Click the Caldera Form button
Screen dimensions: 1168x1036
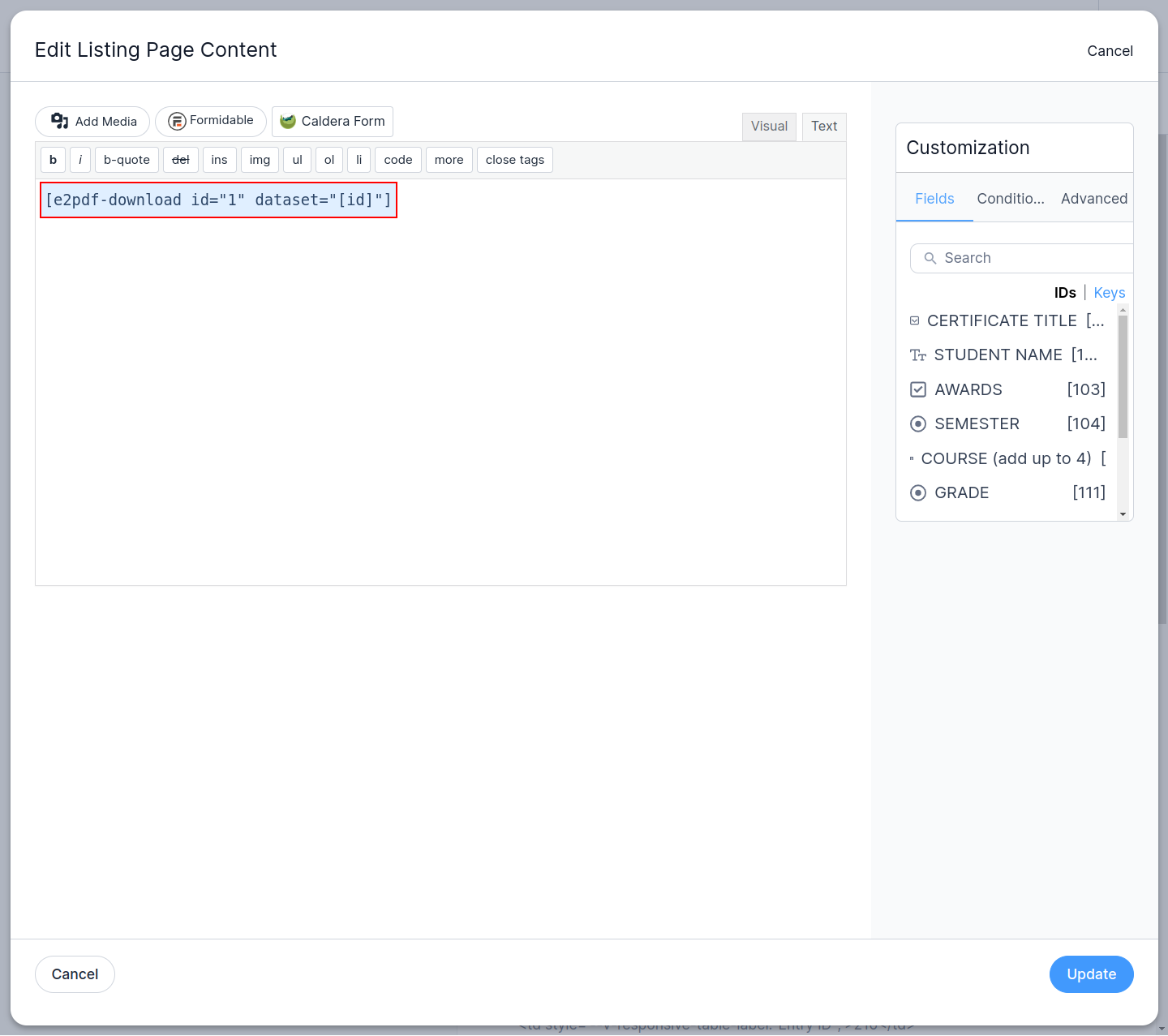coord(333,122)
